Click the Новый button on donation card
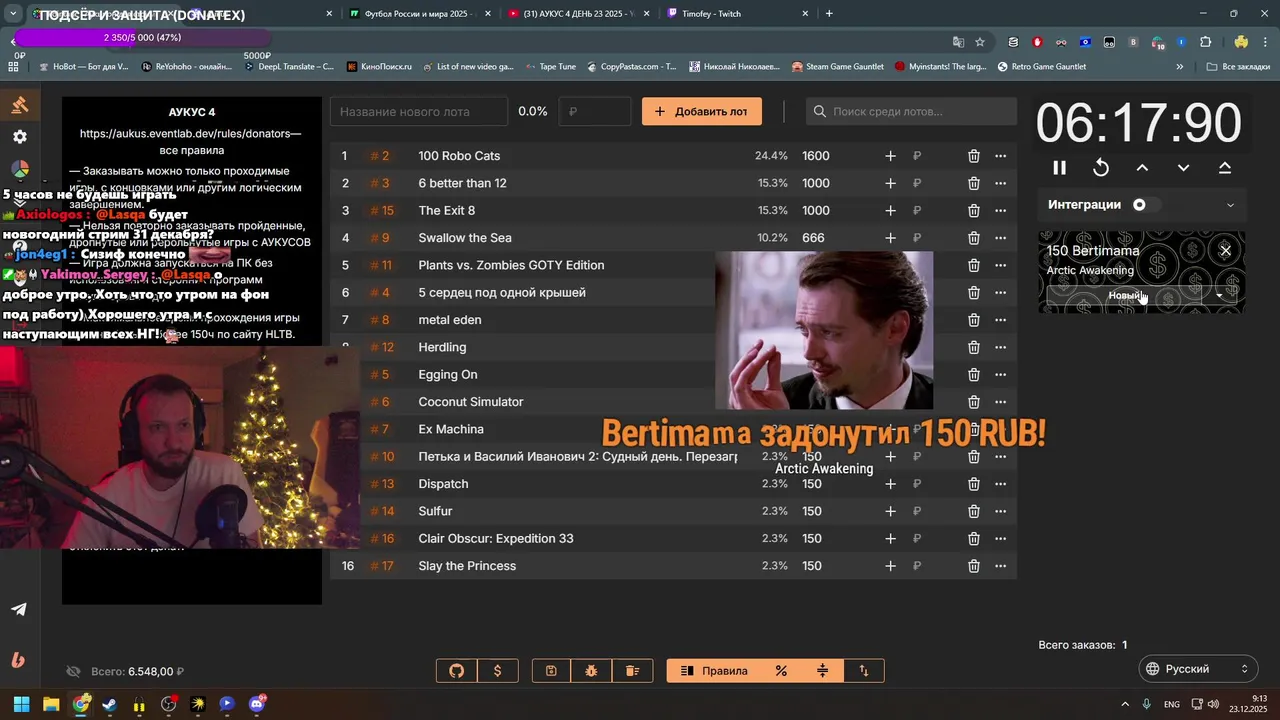 1125,296
